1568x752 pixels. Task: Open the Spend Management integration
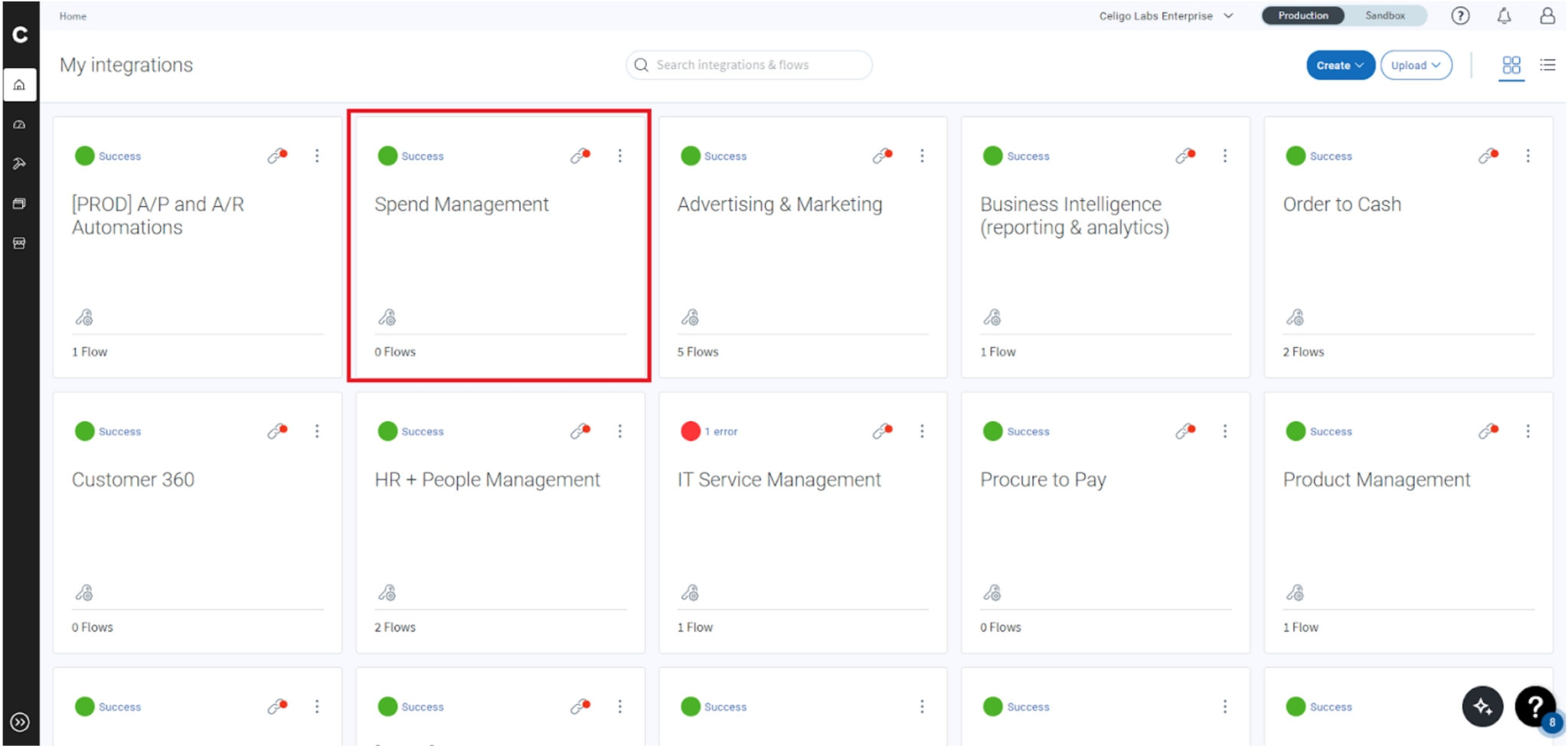coord(461,204)
